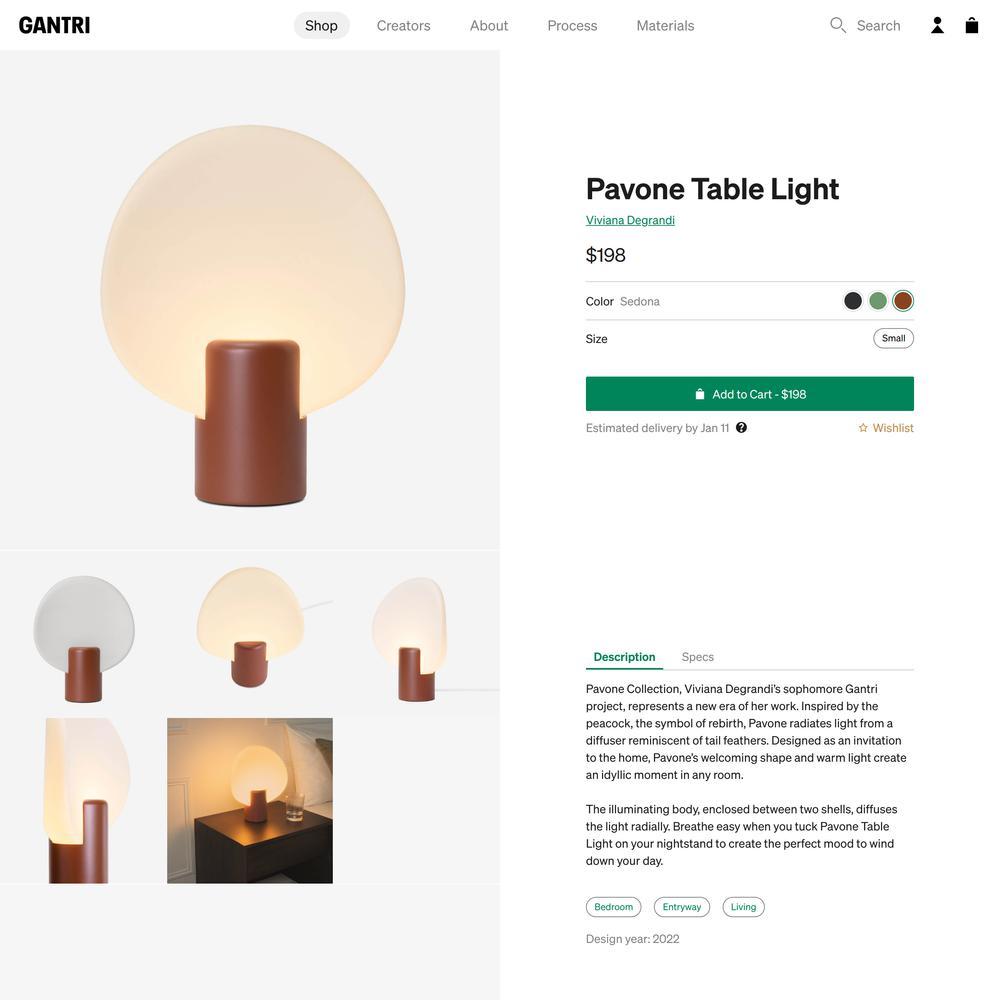Click the delivery estimate help icon
Viewport: 1000px width, 1000px height.
coord(741,427)
